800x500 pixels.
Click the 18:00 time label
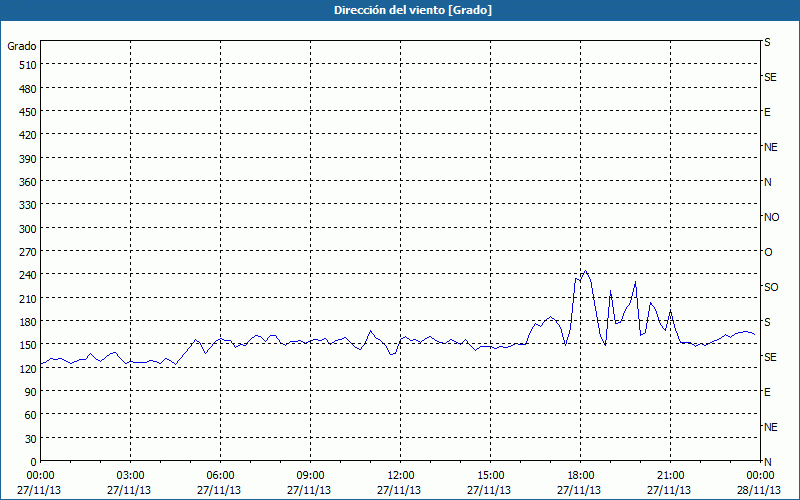(580, 476)
